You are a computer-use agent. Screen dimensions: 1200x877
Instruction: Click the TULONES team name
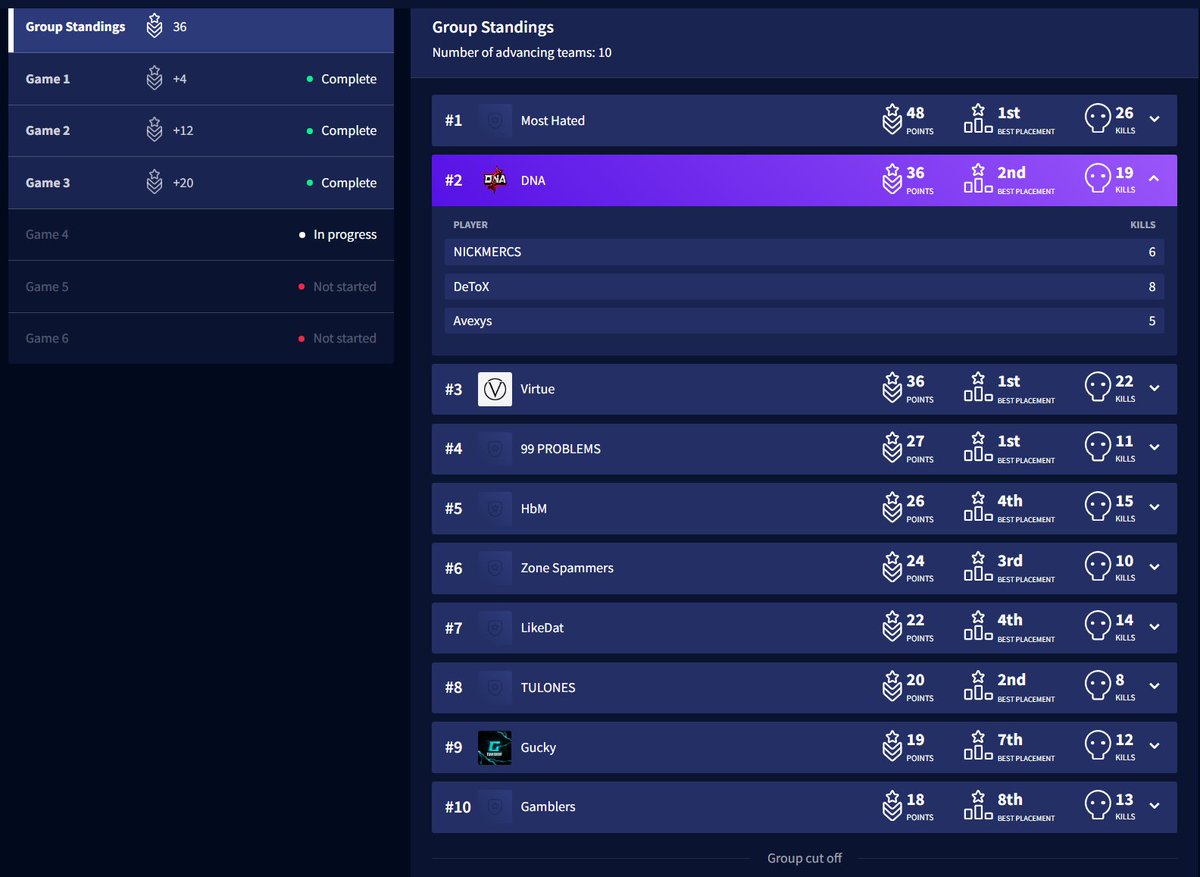click(x=548, y=688)
